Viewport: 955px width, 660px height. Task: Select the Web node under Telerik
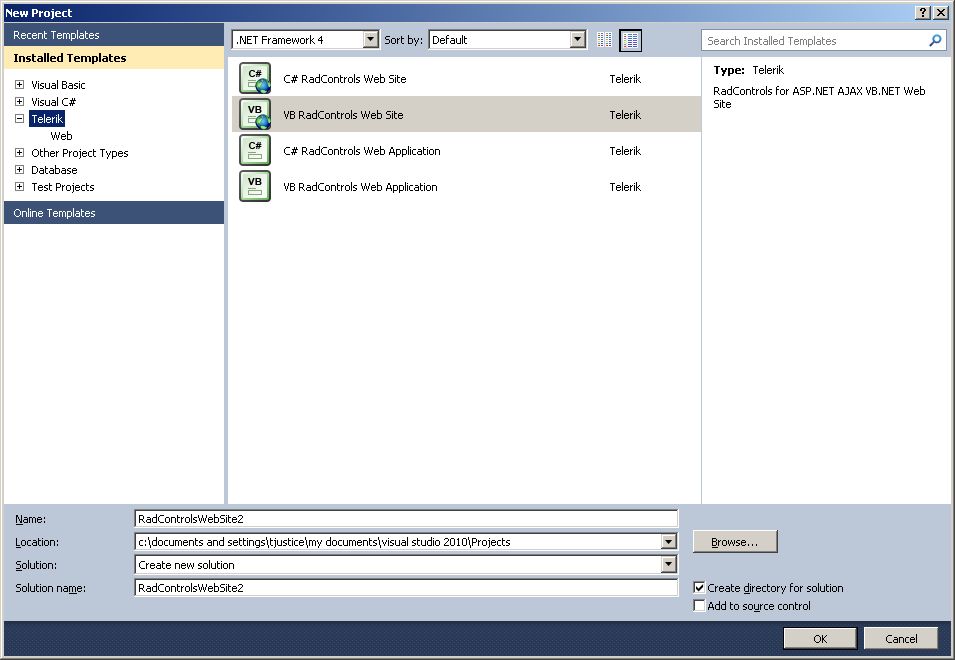tap(61, 136)
